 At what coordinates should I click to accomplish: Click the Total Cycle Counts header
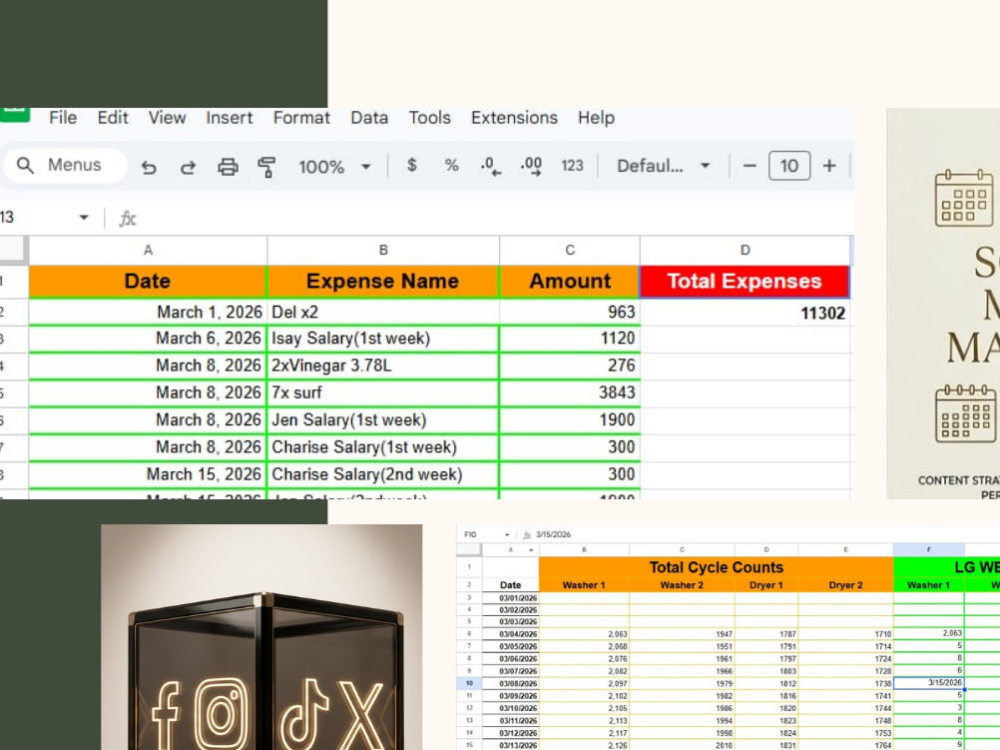[x=716, y=568]
